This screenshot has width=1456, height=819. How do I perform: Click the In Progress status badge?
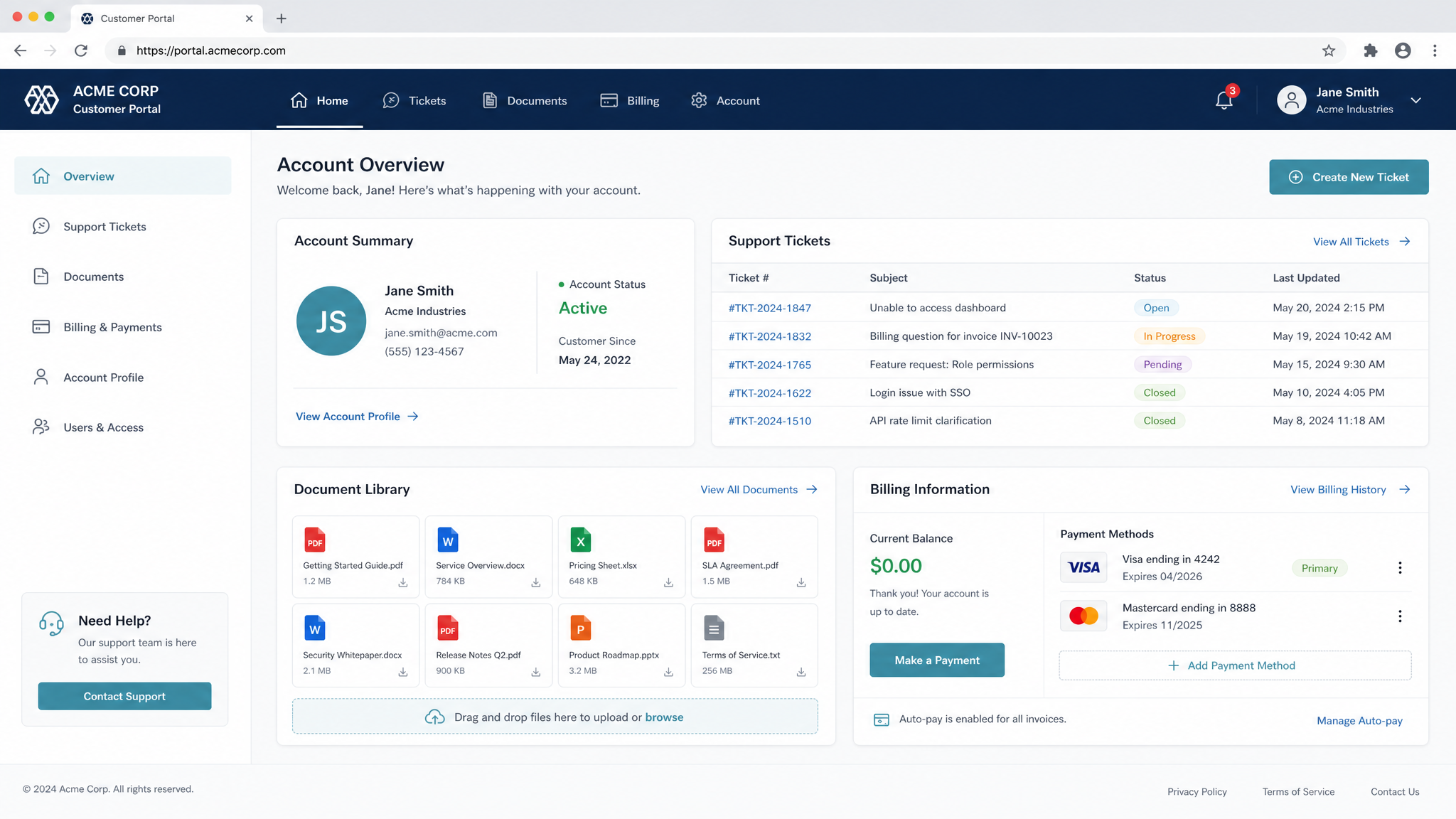(1169, 336)
